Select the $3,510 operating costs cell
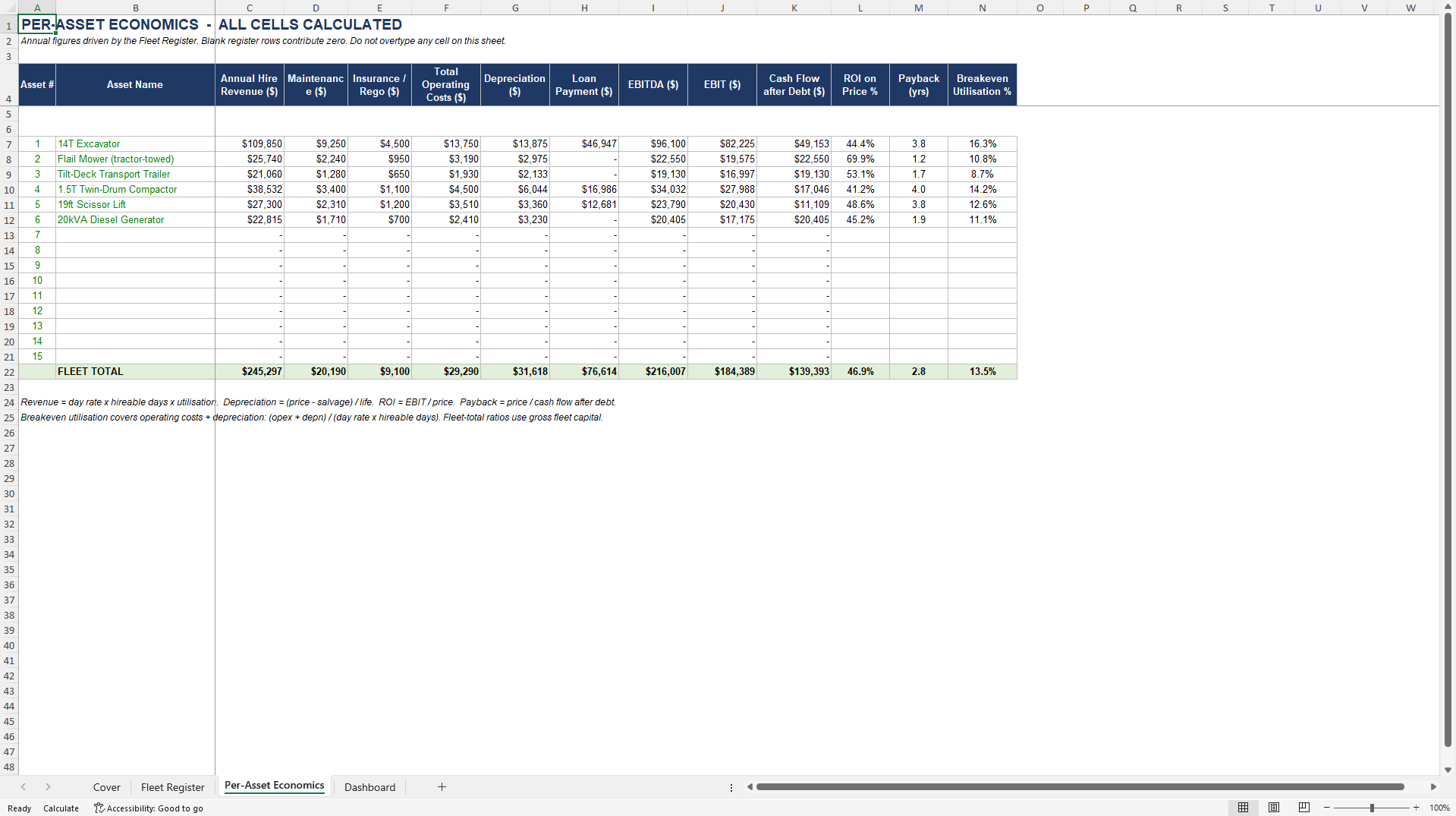Screen dimensions: 1456x816 [446, 205]
